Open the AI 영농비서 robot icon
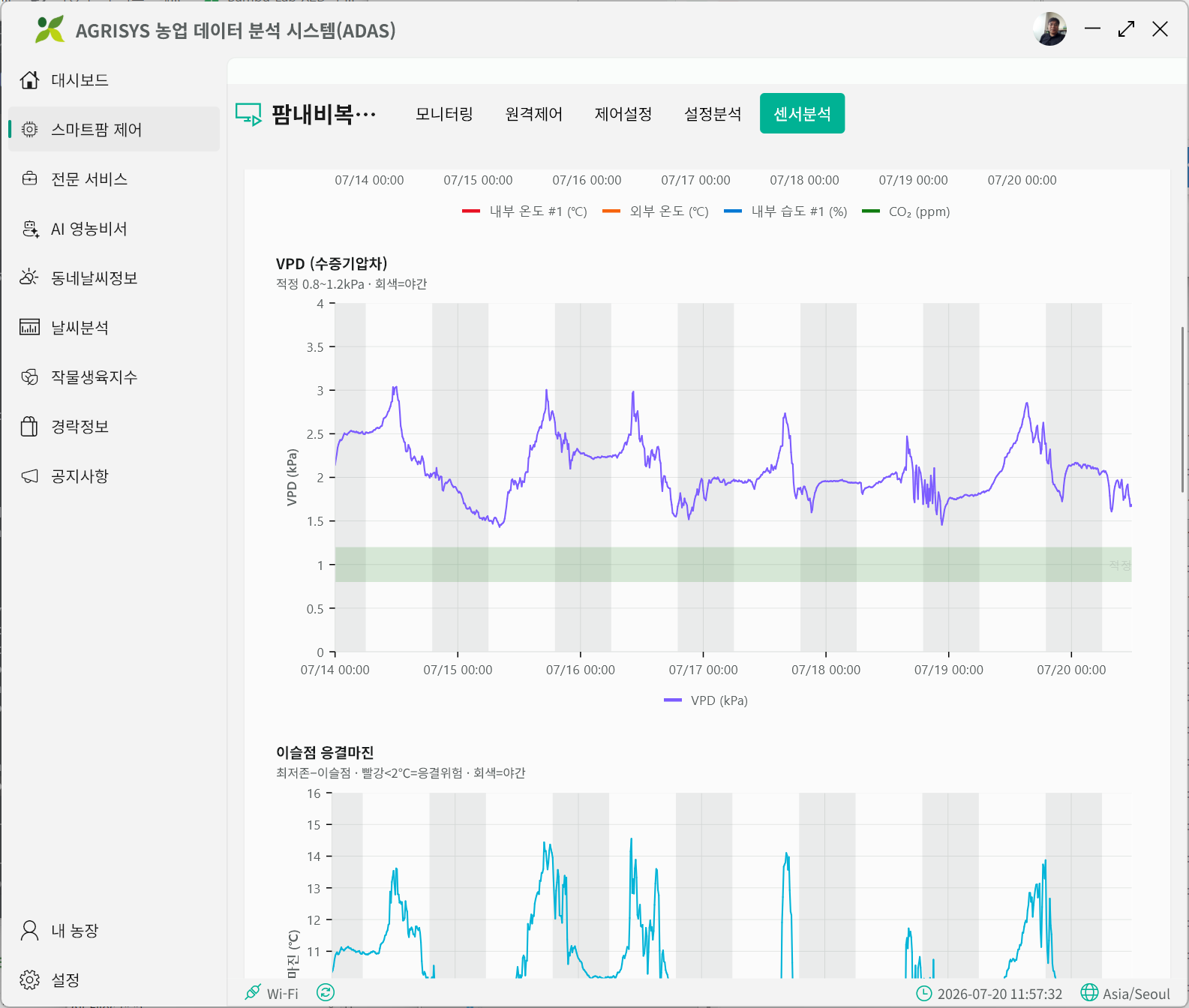 point(30,229)
